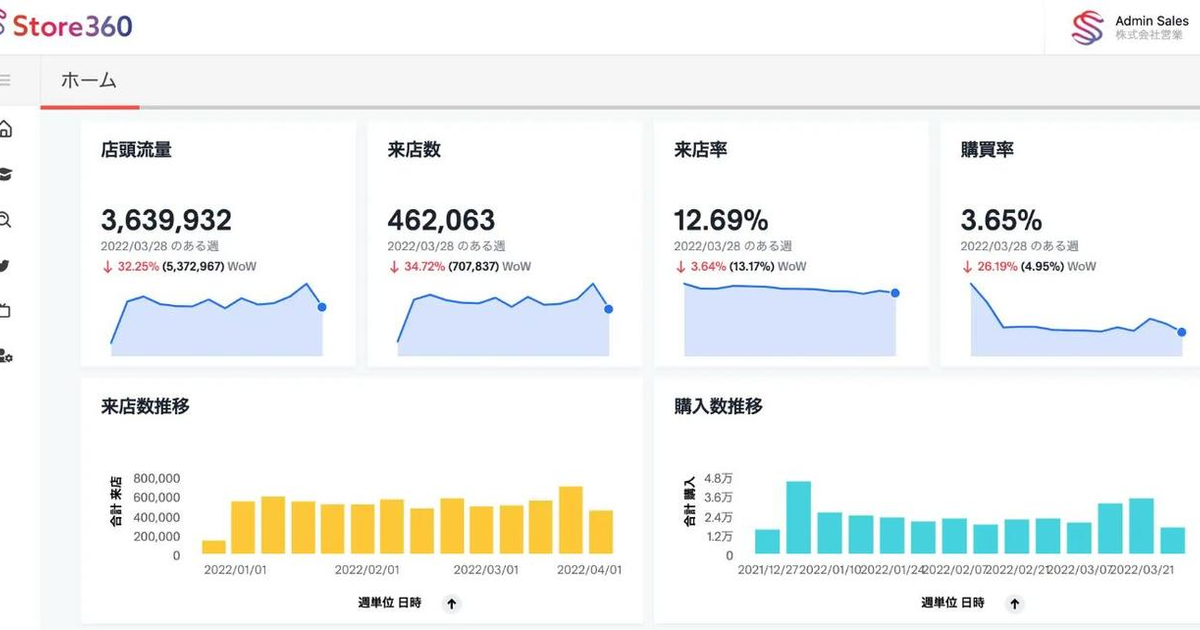Click the tallest yellow bar near 2022/04/01
The image size is (1200, 630).
click(572, 520)
